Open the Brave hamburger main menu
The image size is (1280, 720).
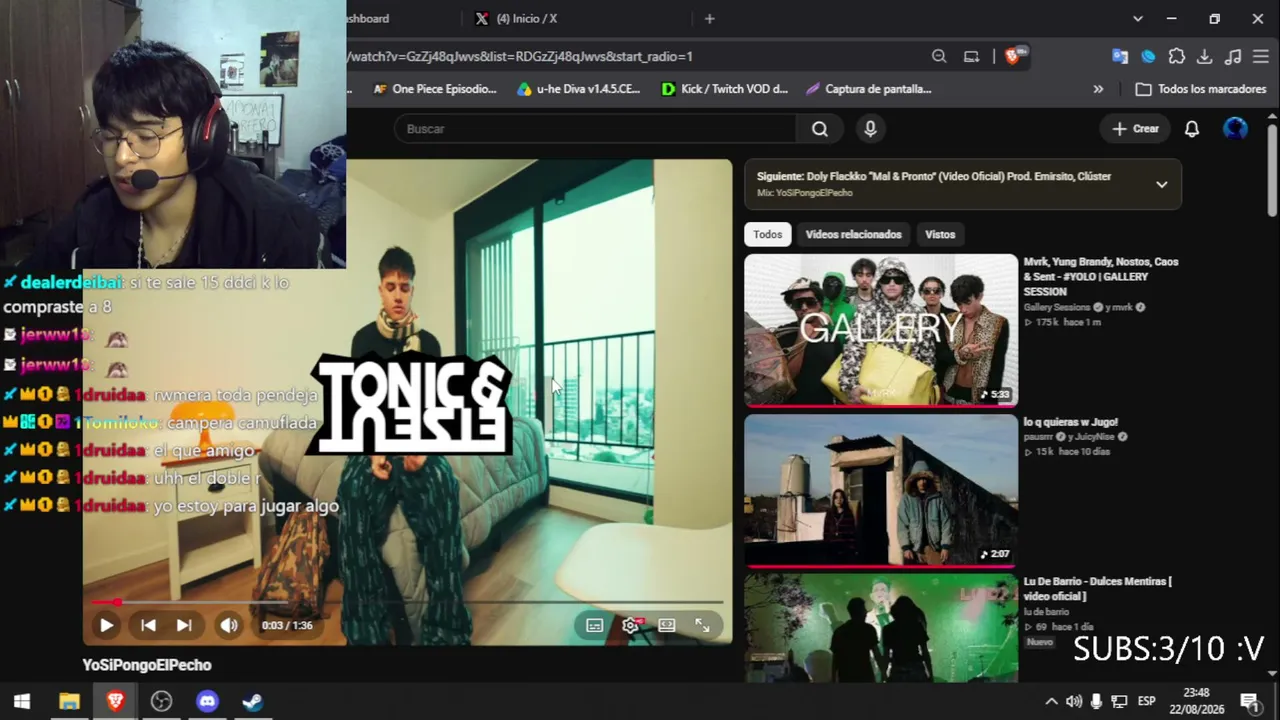[x=1261, y=57]
